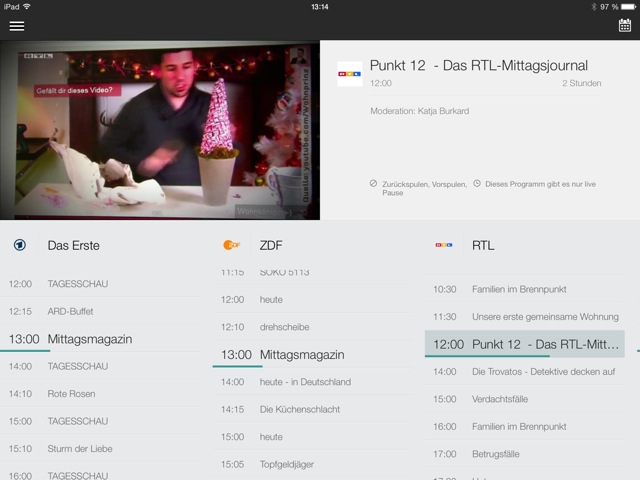Tap the RTL channel logo in list
Image resolution: width=640 pixels, height=480 pixels.
(x=443, y=245)
